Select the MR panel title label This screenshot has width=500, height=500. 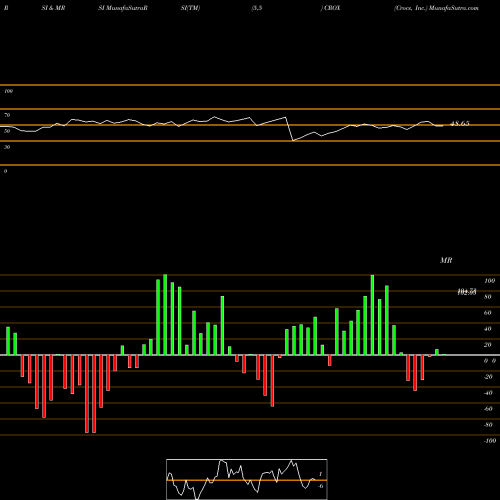click(446, 260)
